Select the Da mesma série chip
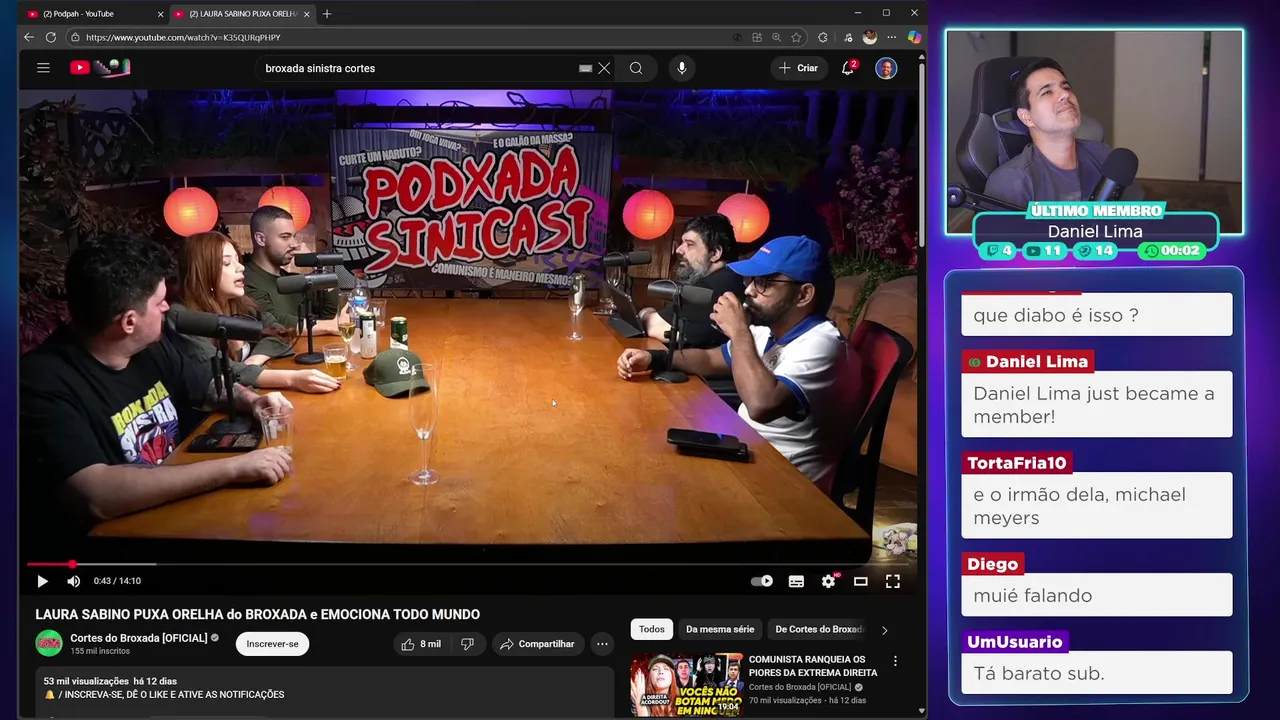 pos(720,629)
